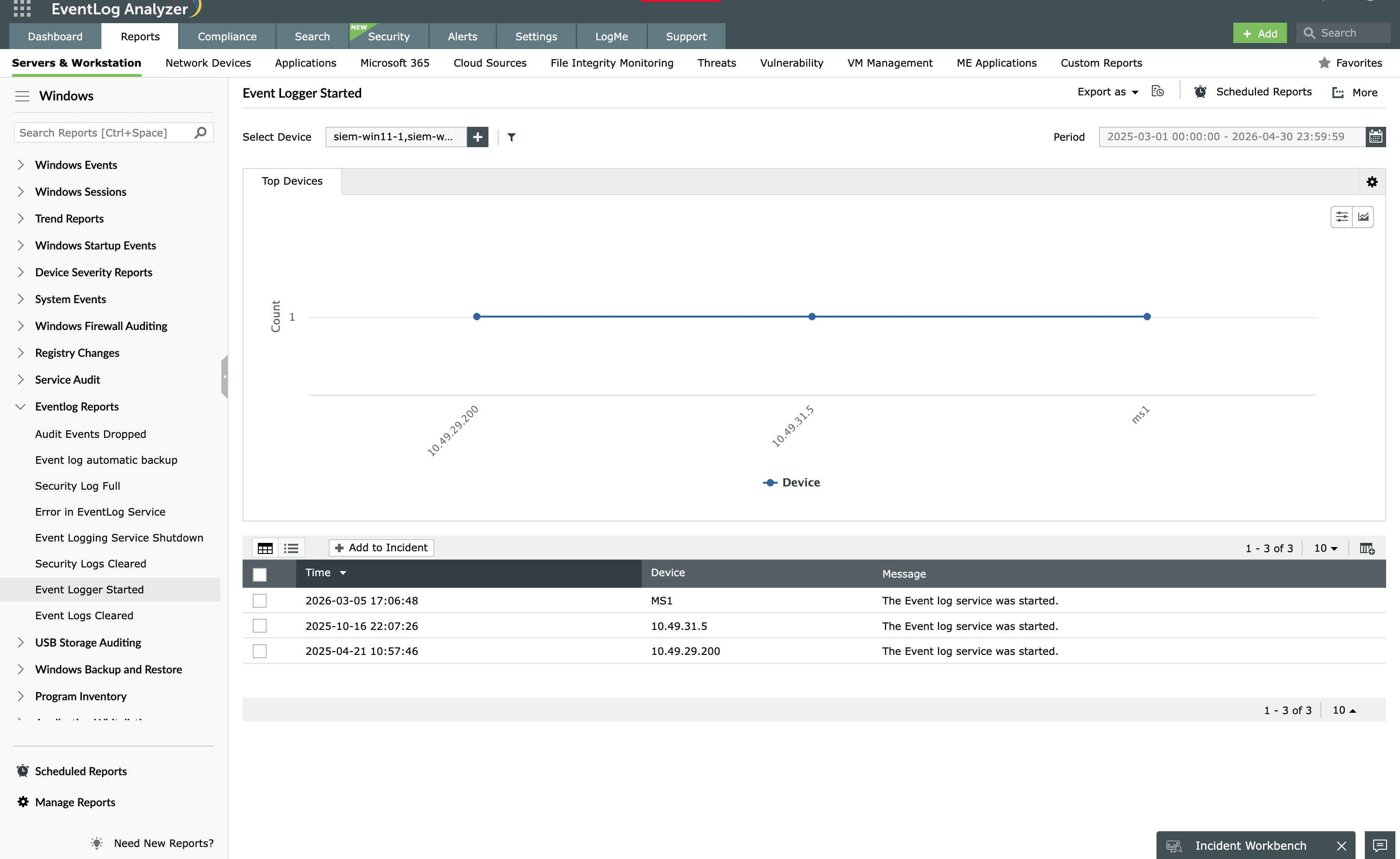Switch to File Integrity Monitoring reports
This screenshot has width=1400, height=859.
point(612,62)
